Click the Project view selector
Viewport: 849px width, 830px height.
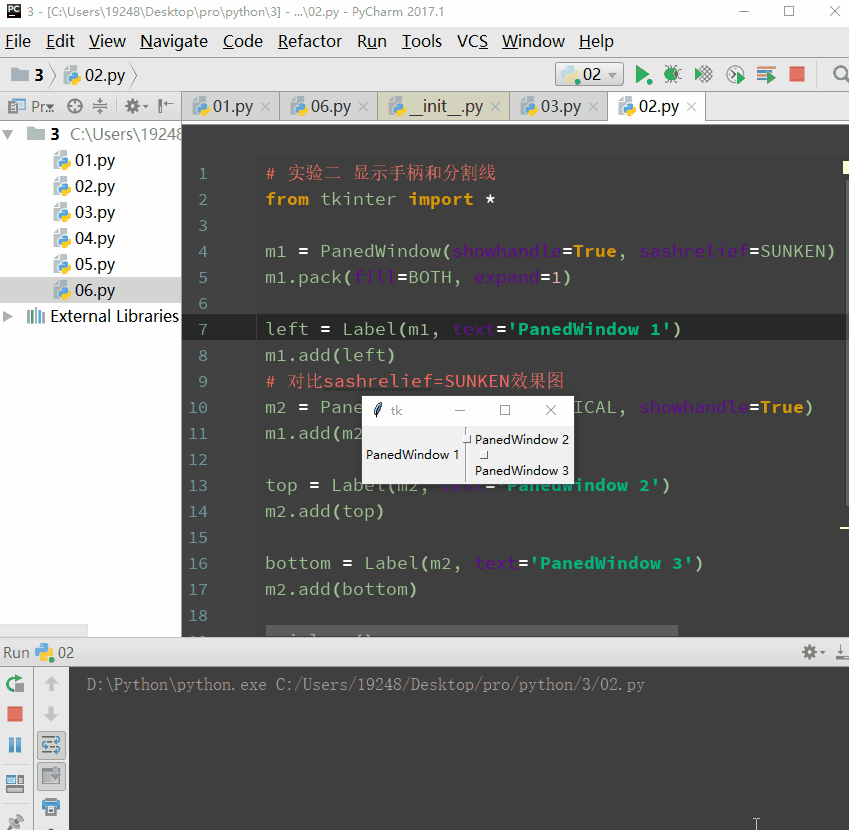point(31,106)
